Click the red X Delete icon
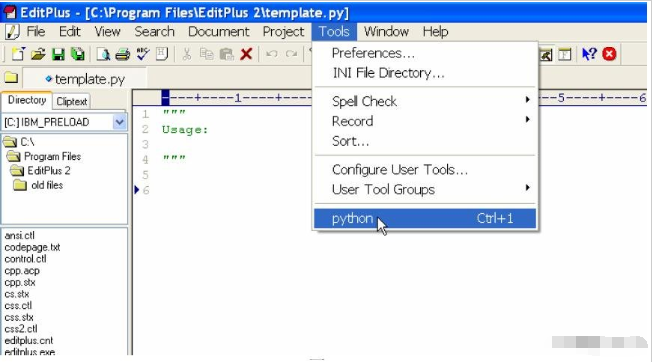The height and width of the screenshot is (362, 652). pos(246,54)
